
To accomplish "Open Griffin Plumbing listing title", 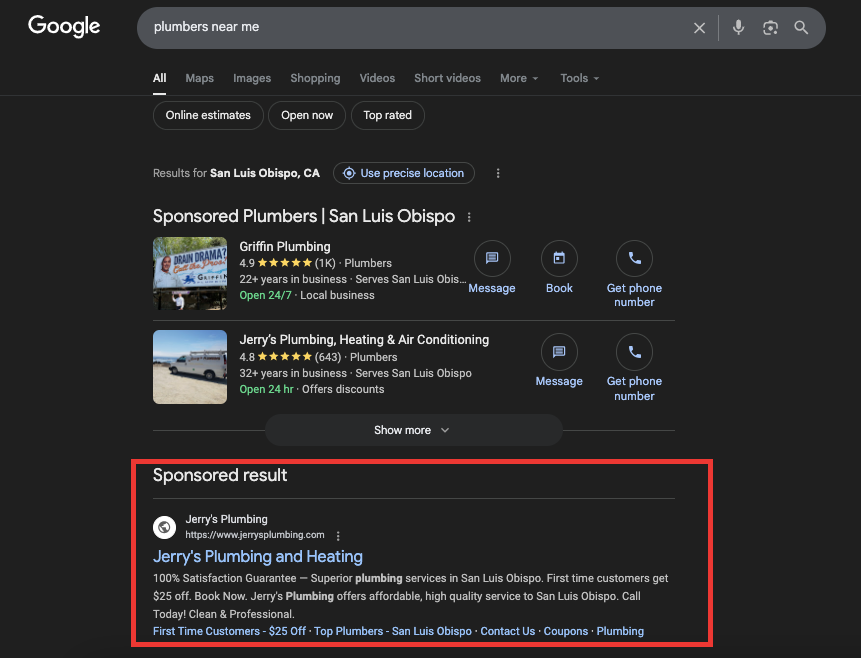I will pyautogui.click(x=285, y=247).
